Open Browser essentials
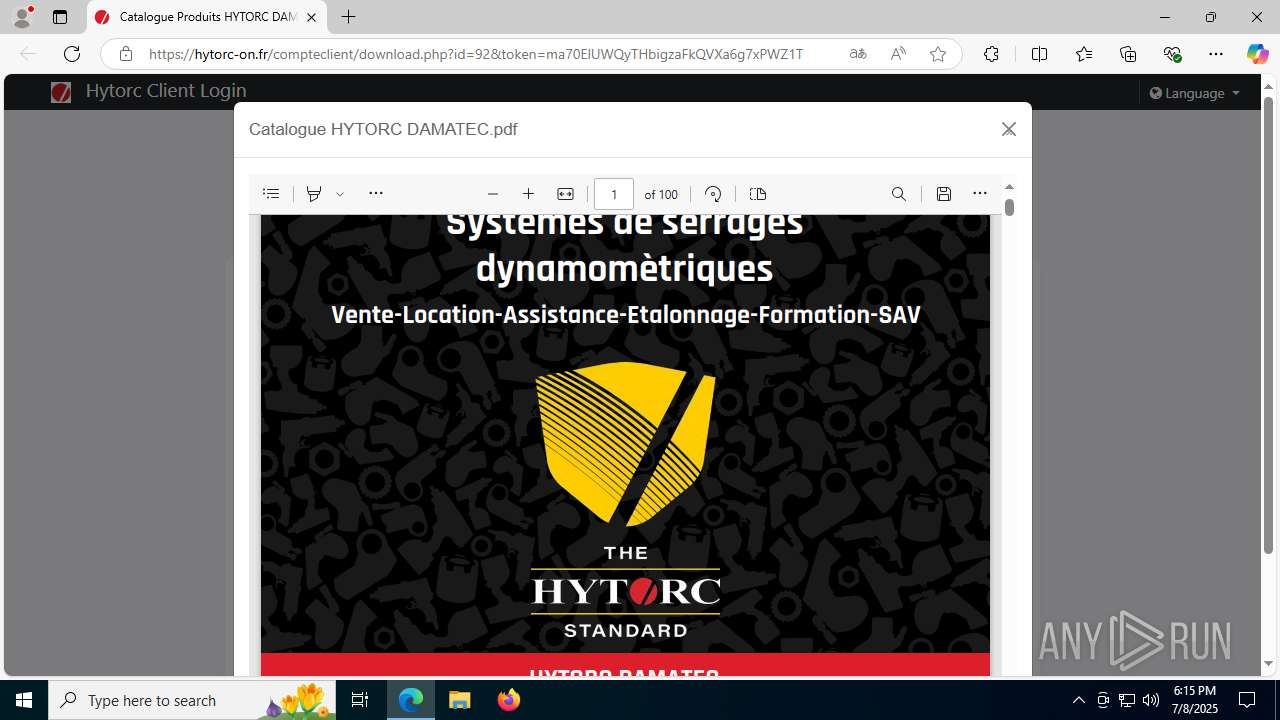Viewport: 1280px width, 720px height. tap(1172, 54)
